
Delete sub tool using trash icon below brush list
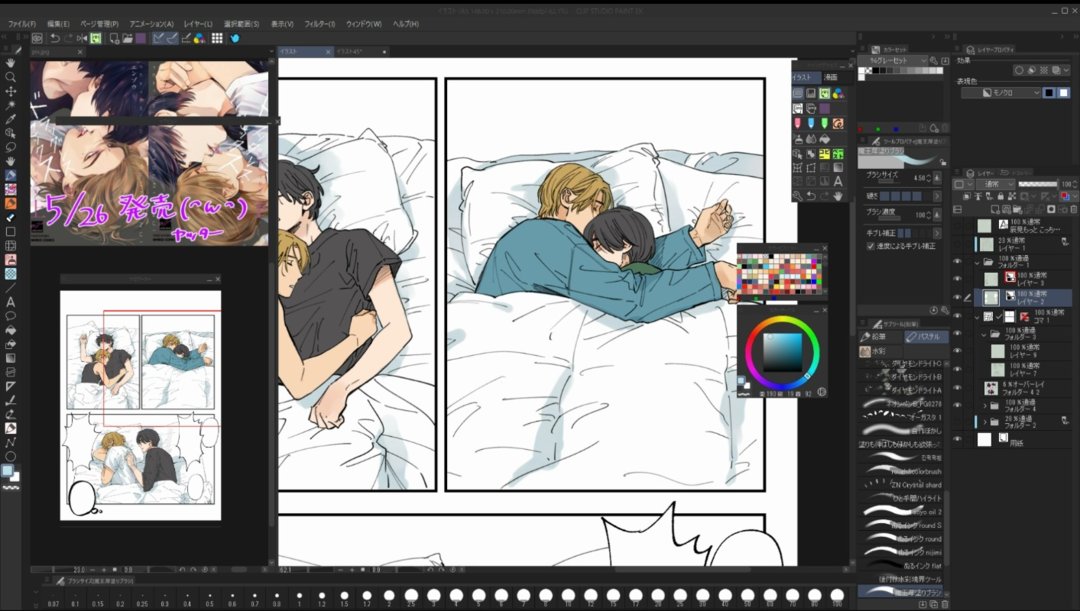click(x=944, y=604)
